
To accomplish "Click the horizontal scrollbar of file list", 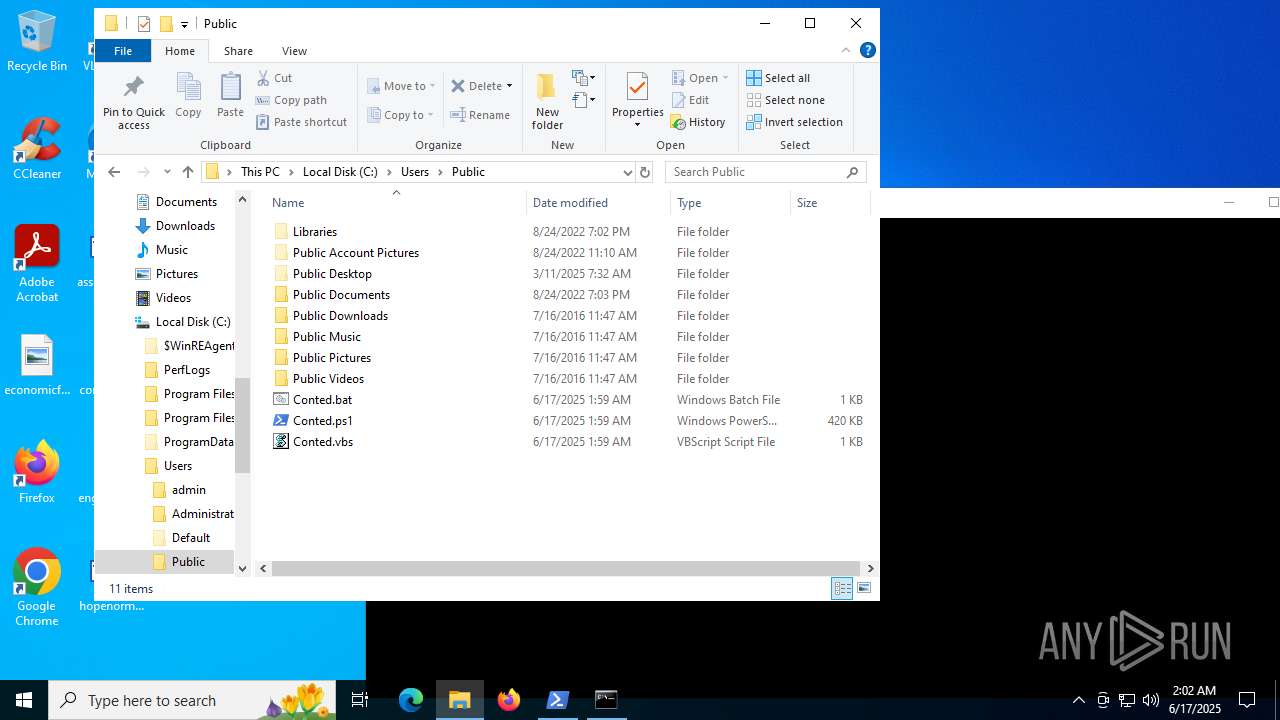I will tap(565, 568).
